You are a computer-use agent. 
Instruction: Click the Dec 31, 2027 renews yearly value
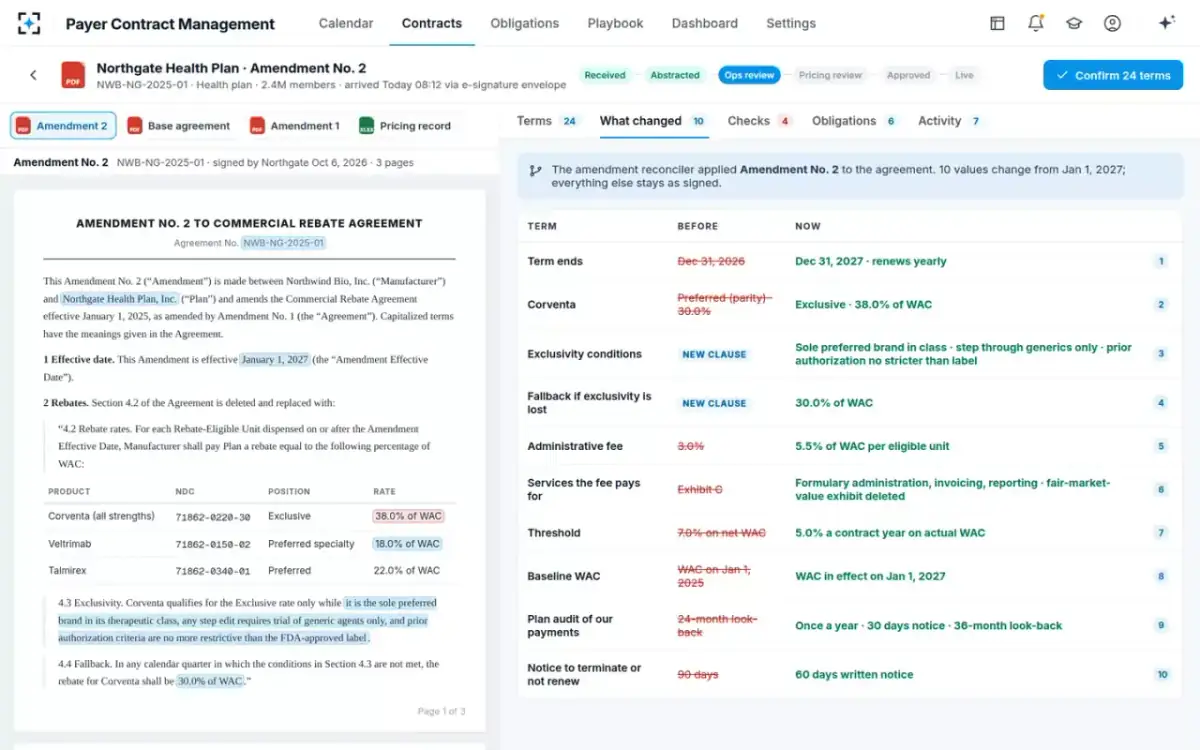point(870,261)
